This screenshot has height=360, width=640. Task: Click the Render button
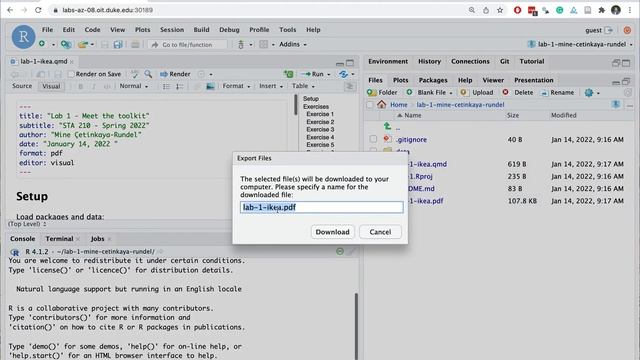(175, 74)
